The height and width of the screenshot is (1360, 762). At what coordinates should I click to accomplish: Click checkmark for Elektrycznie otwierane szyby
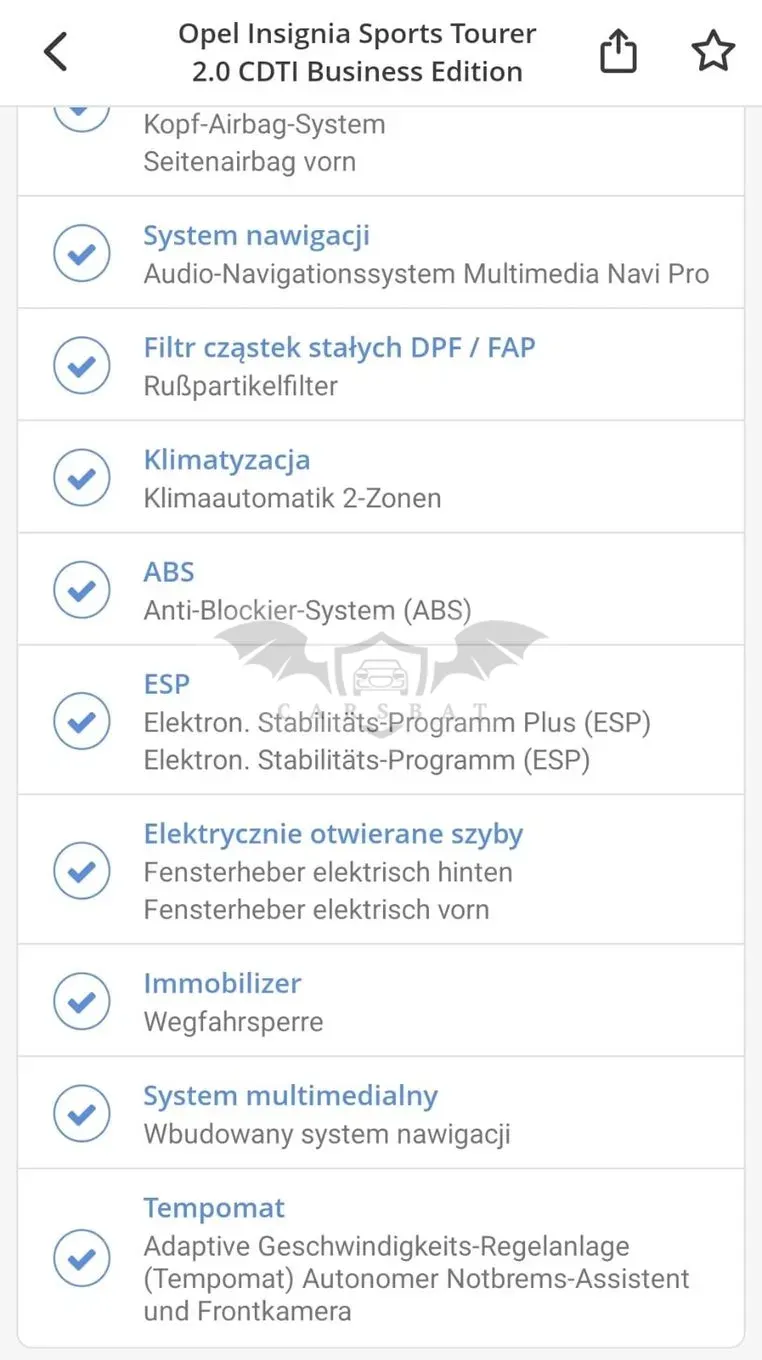pyautogui.click(x=82, y=870)
